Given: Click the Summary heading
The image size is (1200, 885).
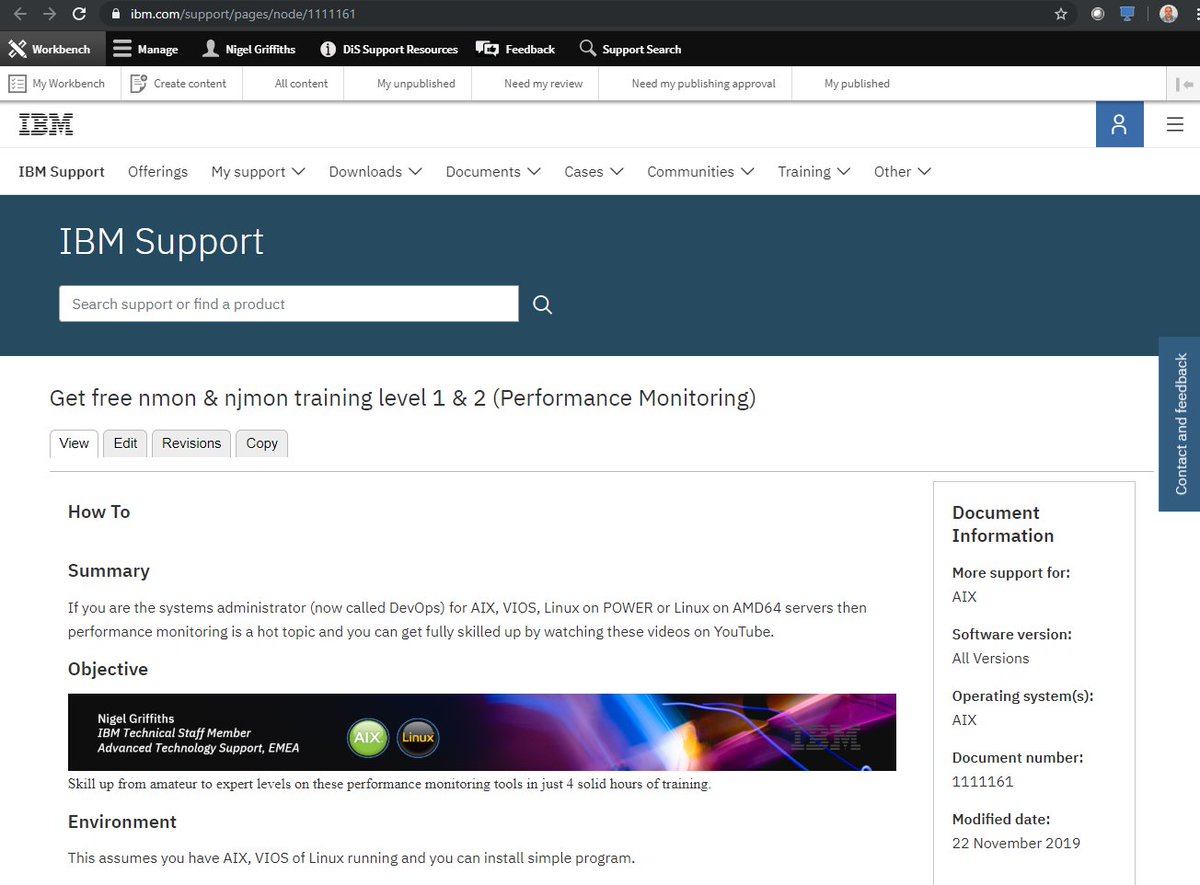Looking at the screenshot, I should pos(109,571).
